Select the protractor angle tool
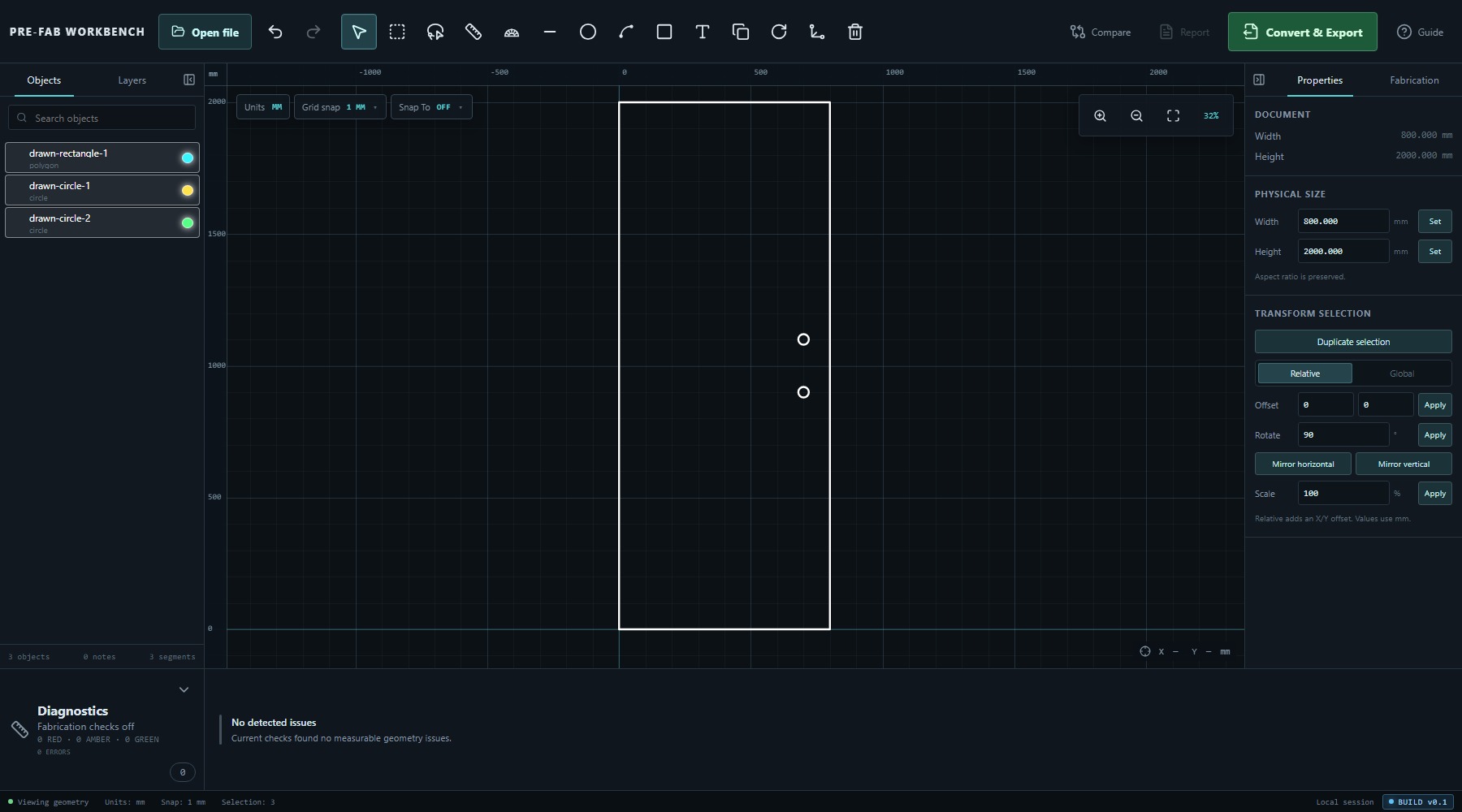 click(512, 32)
